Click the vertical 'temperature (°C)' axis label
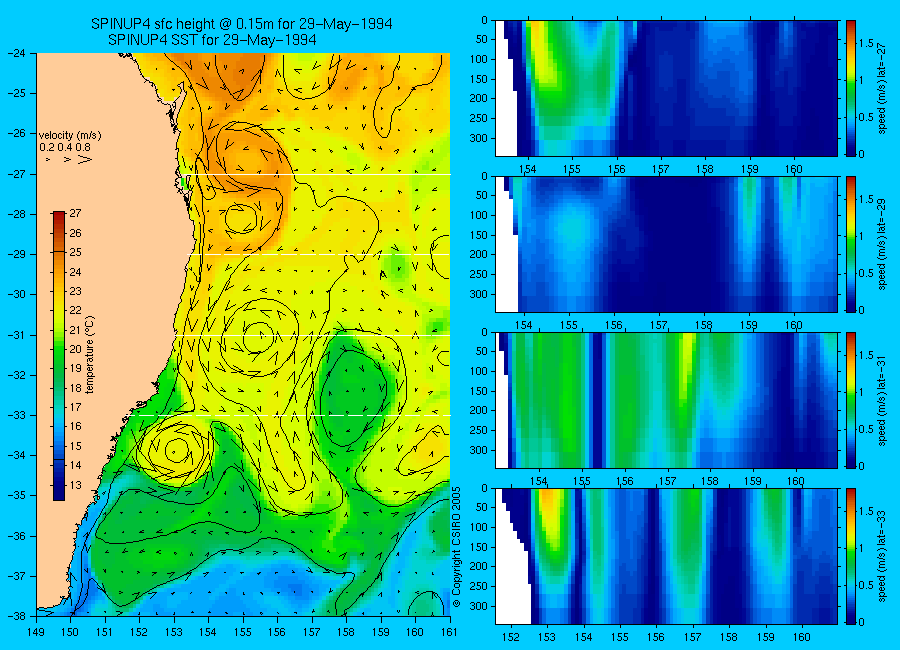 [x=90, y=355]
